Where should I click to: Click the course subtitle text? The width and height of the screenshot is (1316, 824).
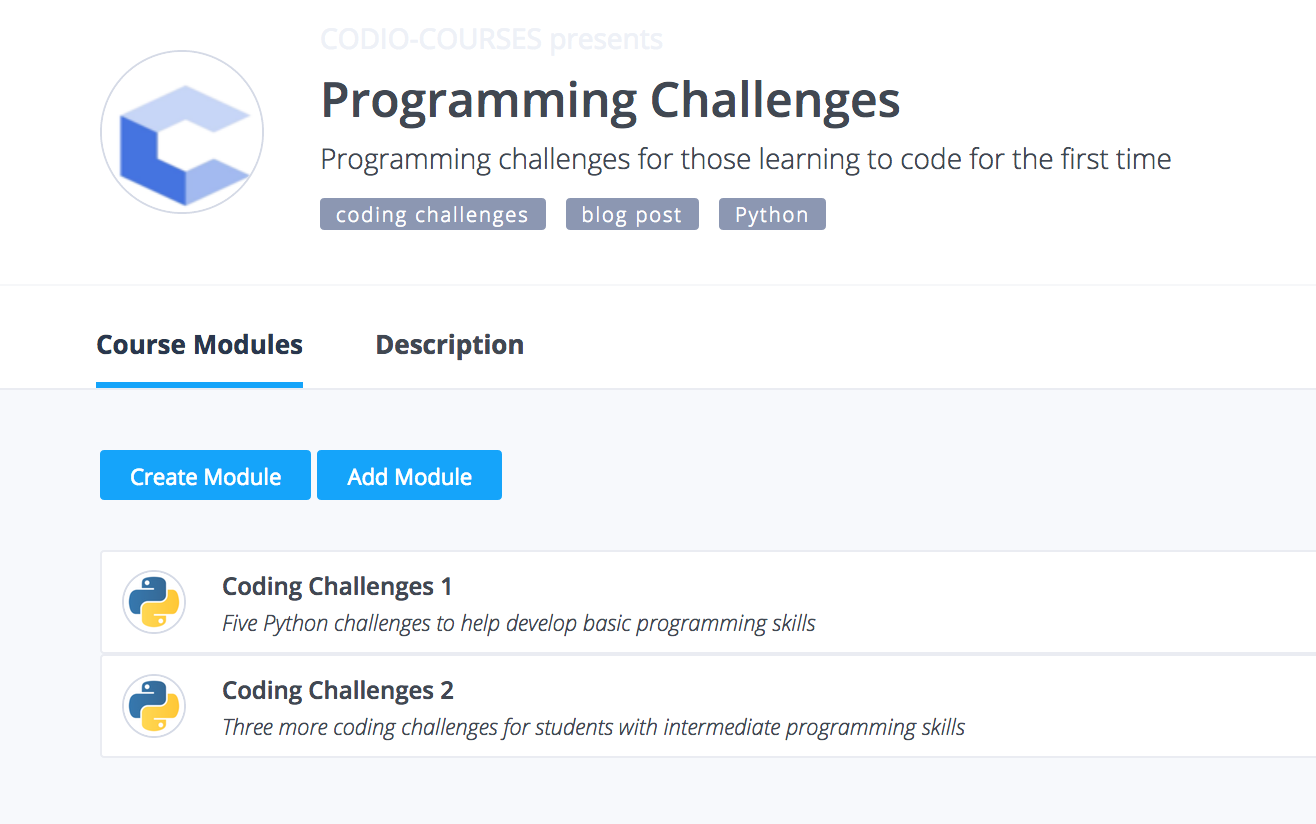click(745, 158)
